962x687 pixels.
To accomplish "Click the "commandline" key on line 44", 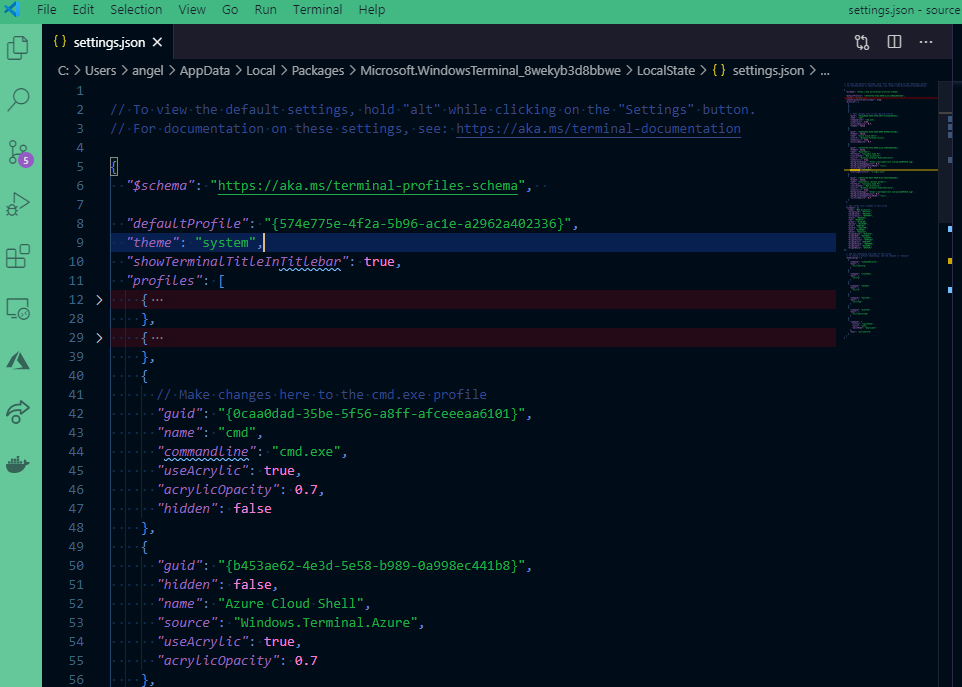I will pos(206,451).
